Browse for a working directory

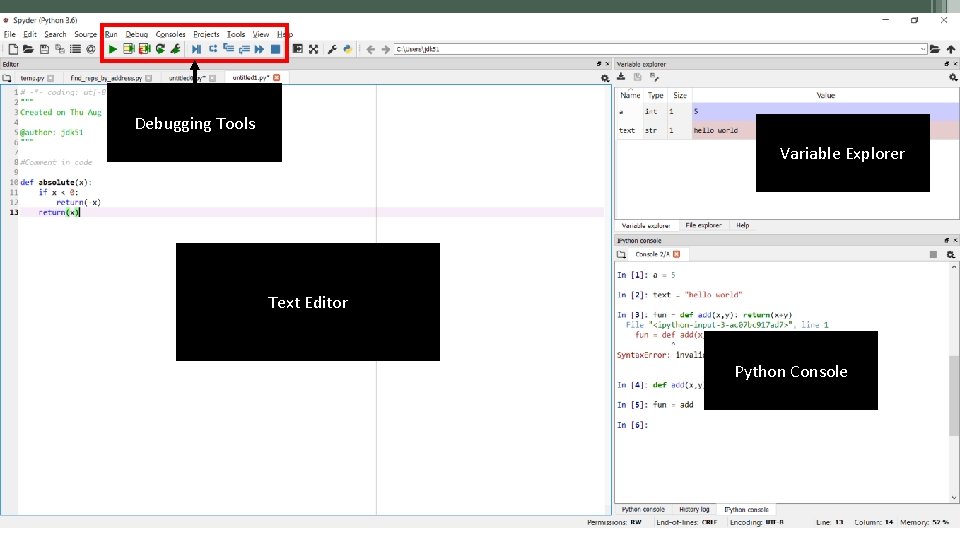point(935,49)
